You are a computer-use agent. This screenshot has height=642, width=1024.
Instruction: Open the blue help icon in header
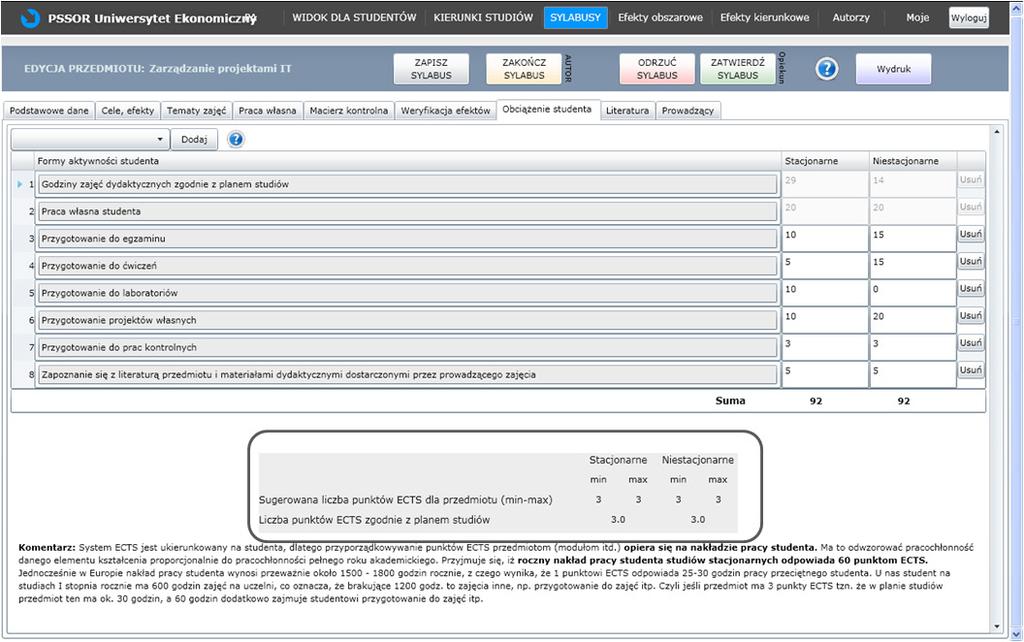pos(827,69)
